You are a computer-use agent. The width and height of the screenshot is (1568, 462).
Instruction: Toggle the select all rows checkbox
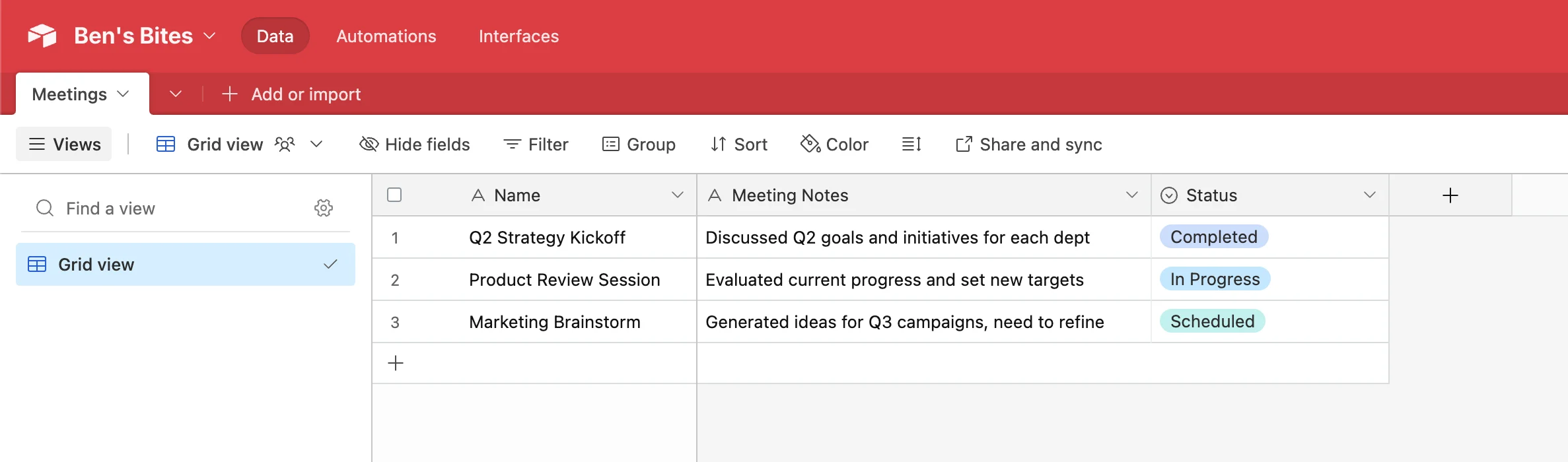(x=394, y=195)
